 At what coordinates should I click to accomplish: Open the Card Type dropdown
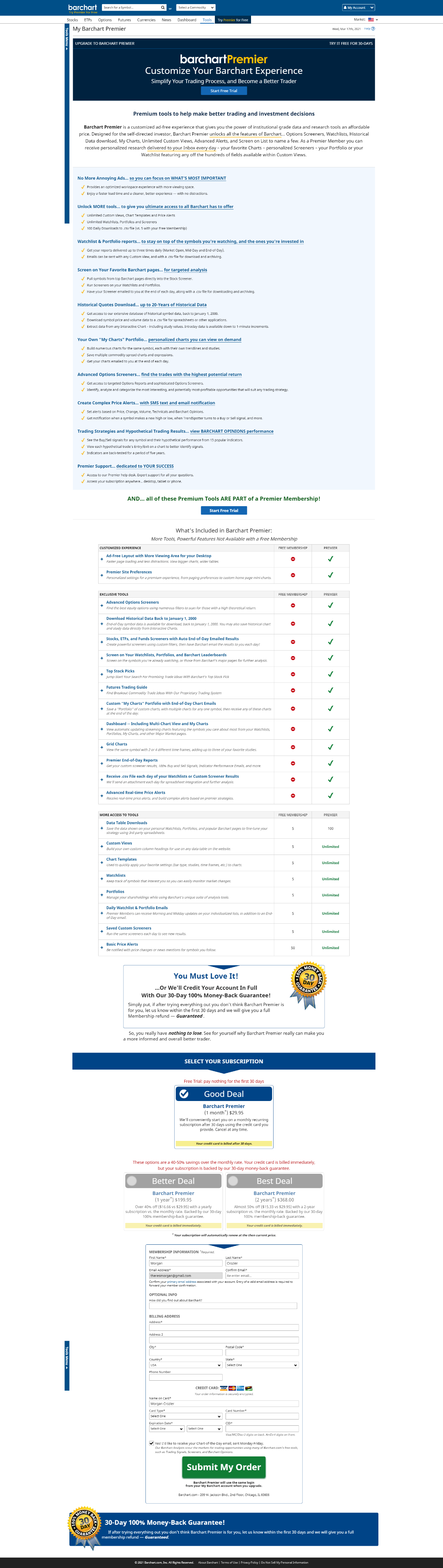[x=186, y=1416]
